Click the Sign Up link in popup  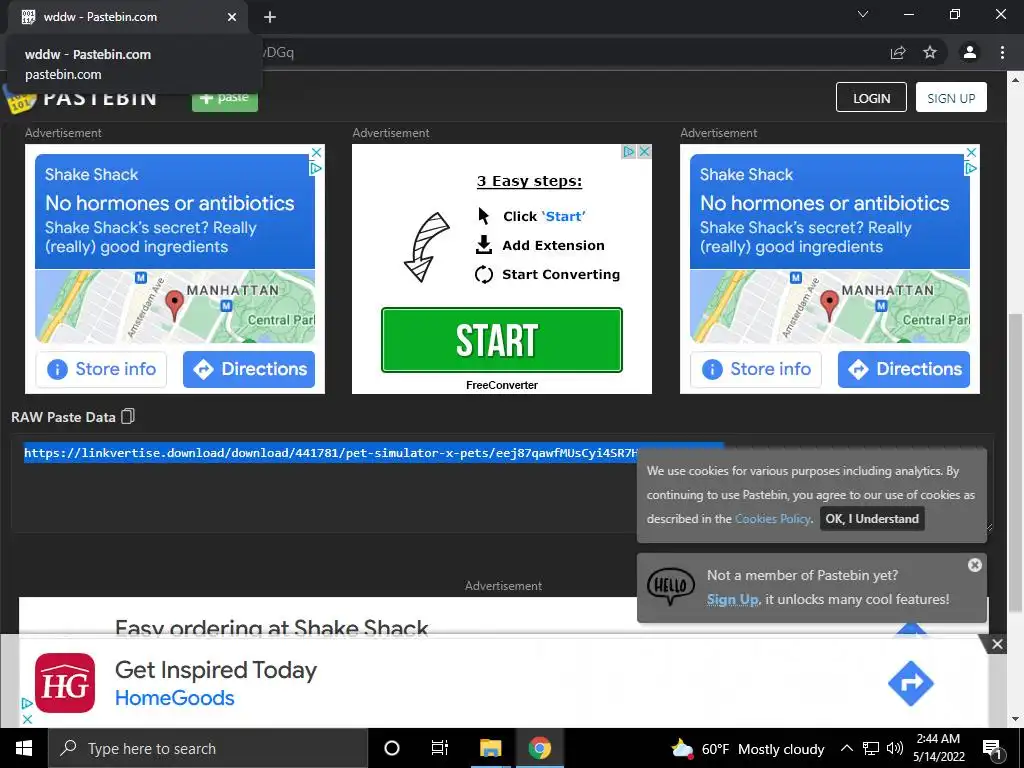732,600
